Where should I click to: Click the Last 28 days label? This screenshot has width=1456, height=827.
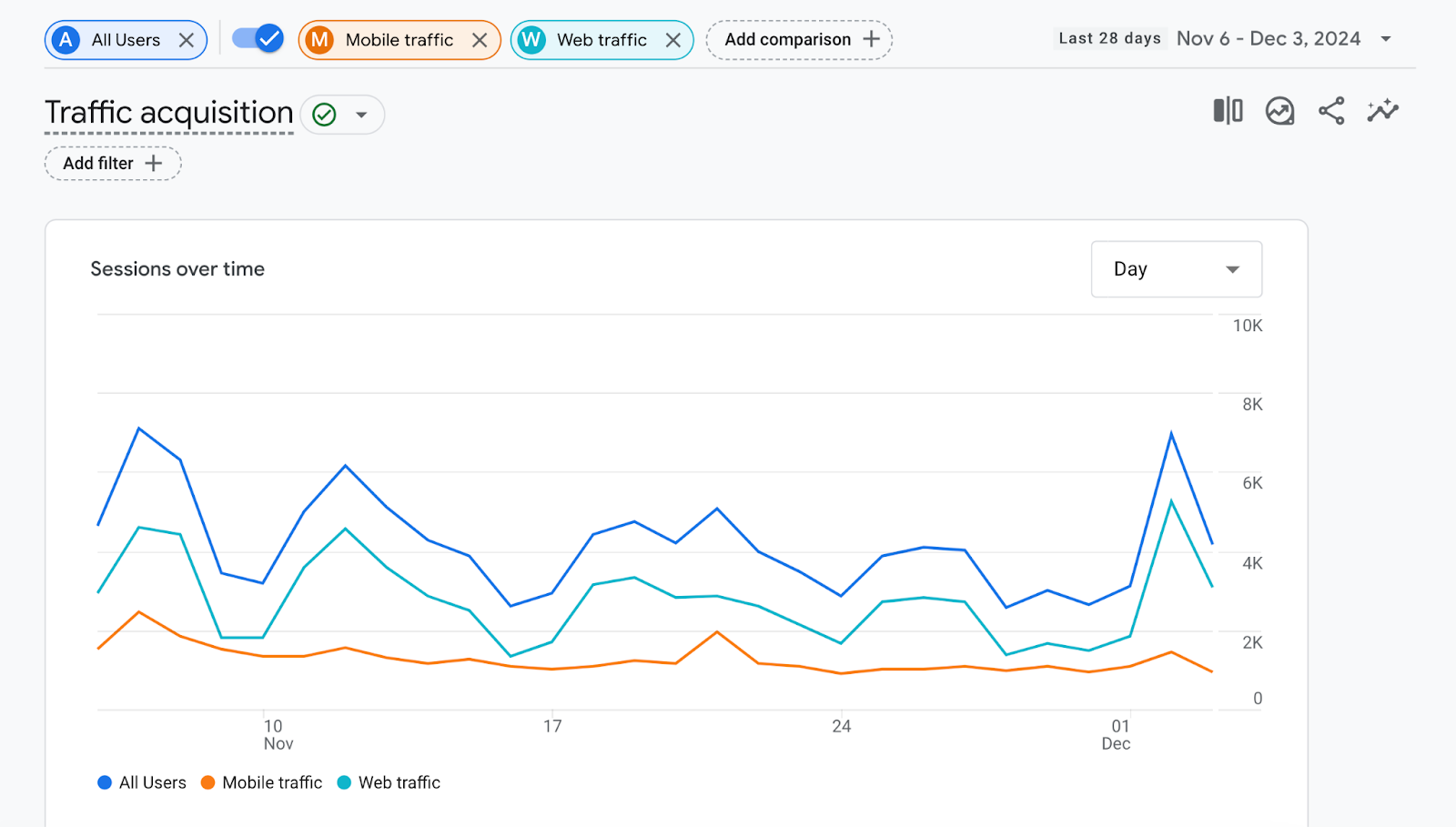[1108, 37]
